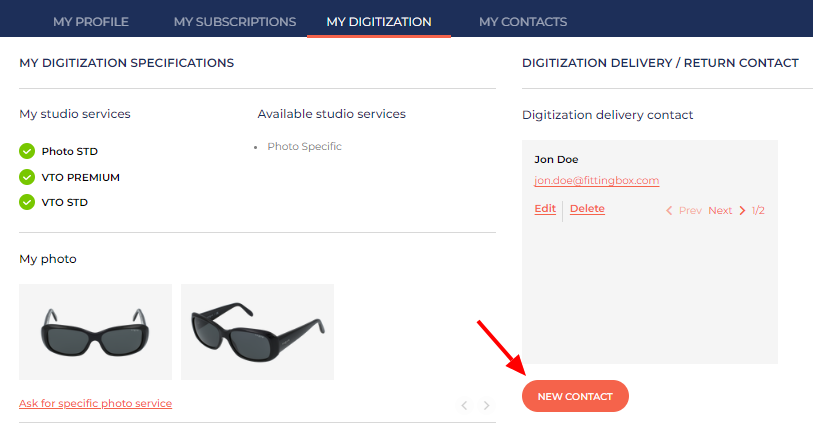
Task: Open the angled-view sunglasses photo
Action: pyautogui.click(x=257, y=332)
